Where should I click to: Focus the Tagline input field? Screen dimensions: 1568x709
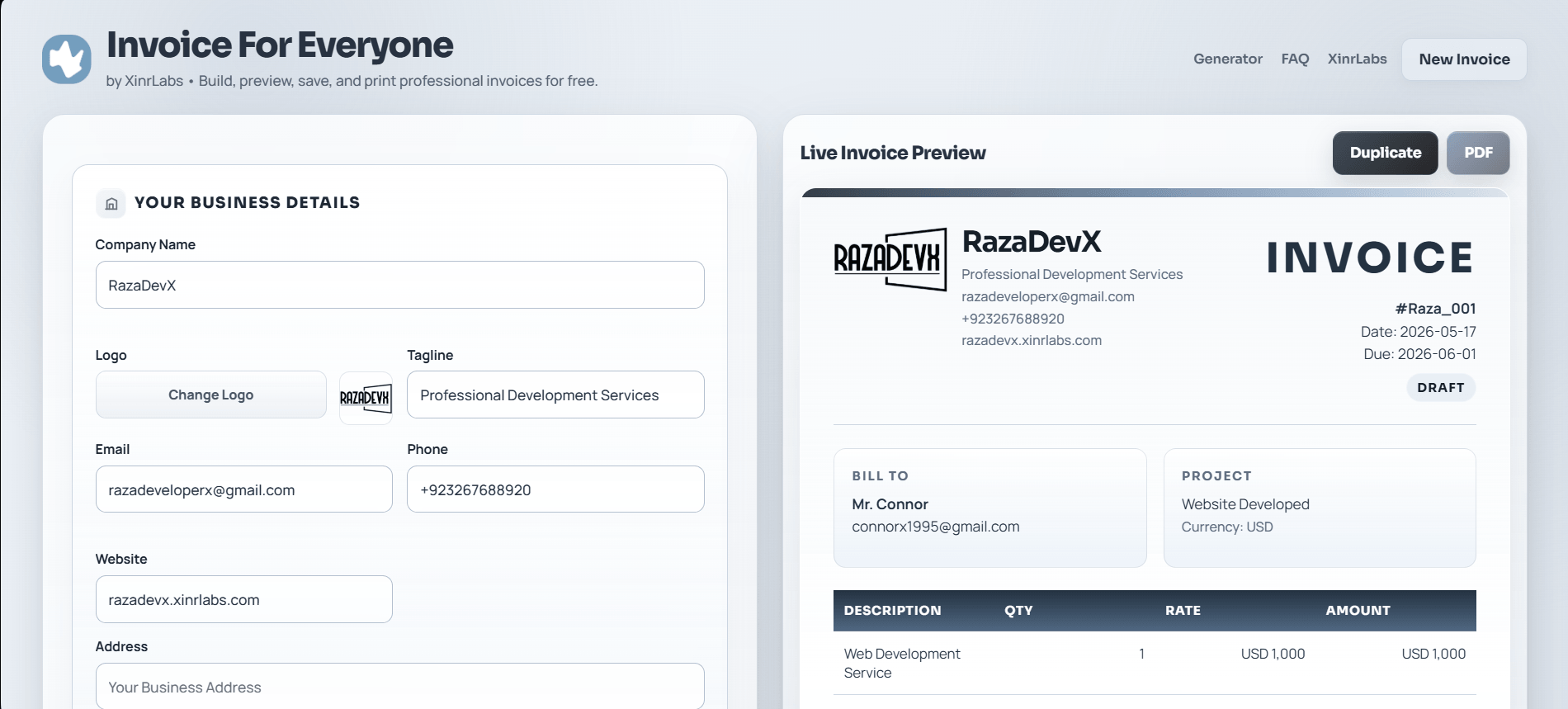pos(555,395)
